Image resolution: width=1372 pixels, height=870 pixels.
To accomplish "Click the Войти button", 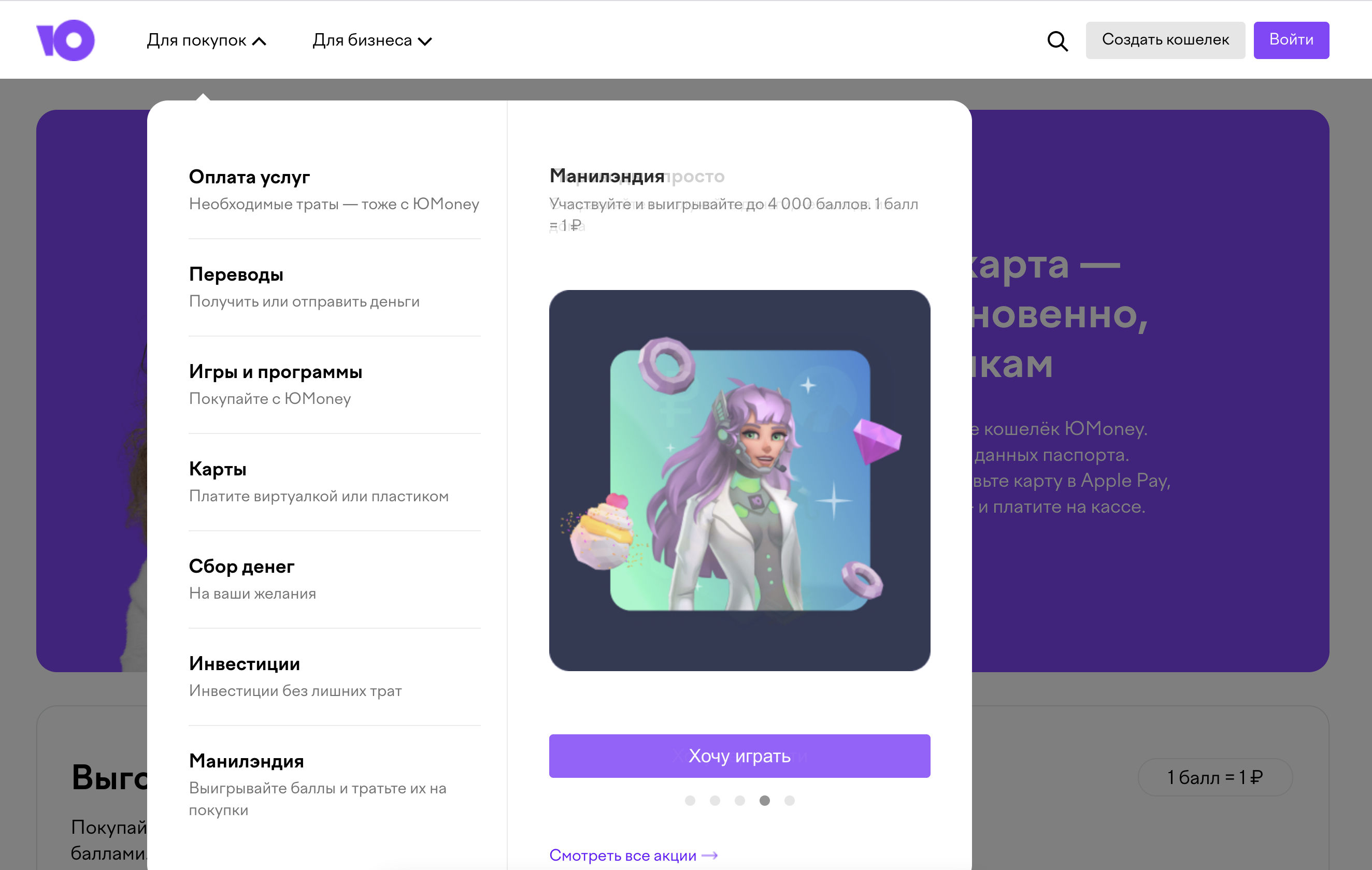I will (1291, 40).
